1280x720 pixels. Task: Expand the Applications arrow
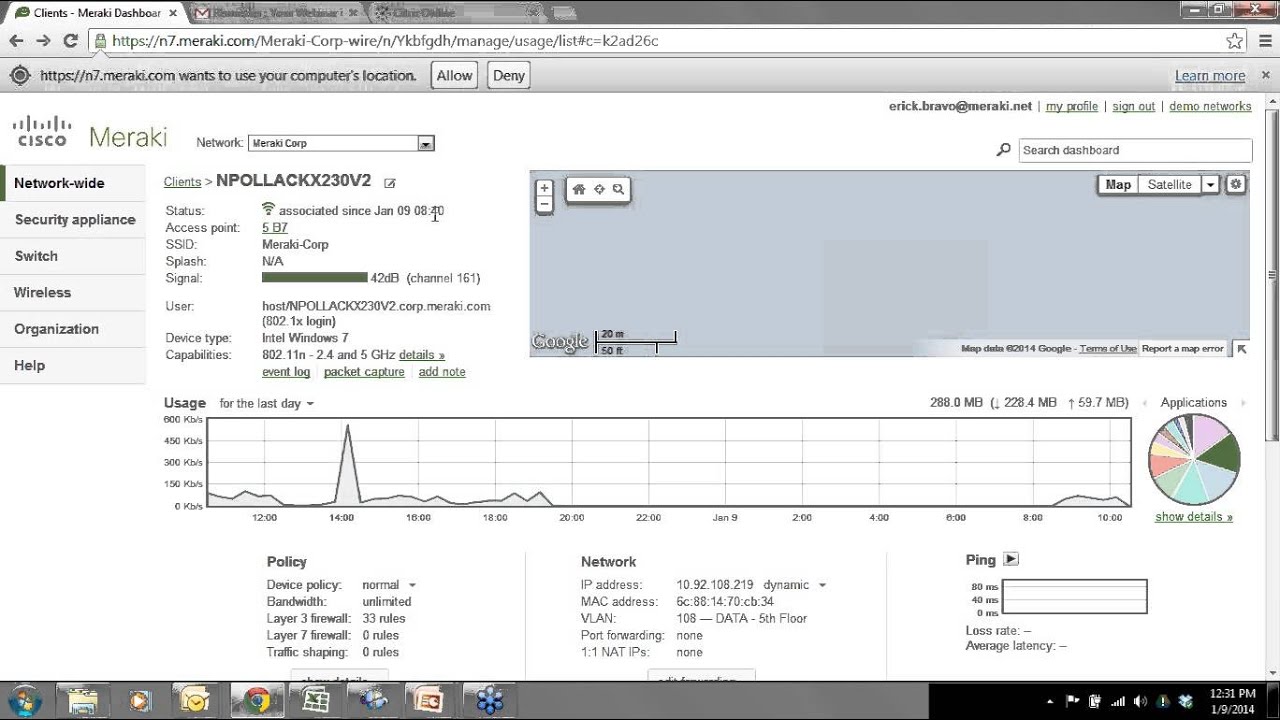point(1243,403)
